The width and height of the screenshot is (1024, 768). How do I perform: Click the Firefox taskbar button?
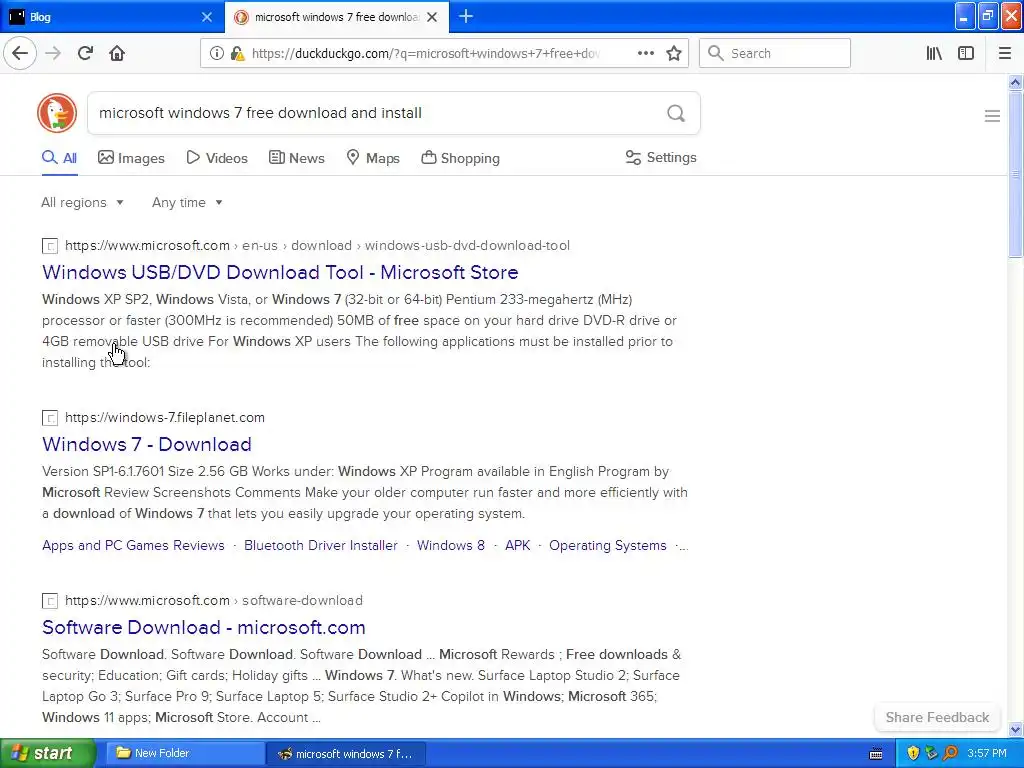pyautogui.click(x=347, y=753)
